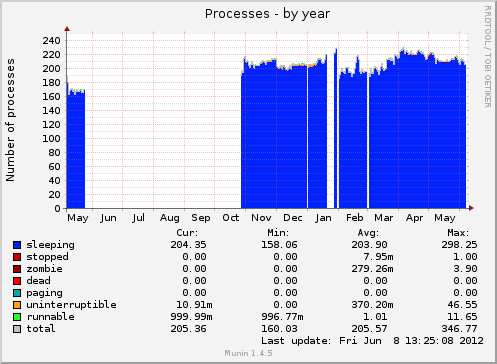Click total average value 205.57
Image resolution: width=497 pixels, height=364 pixels.
[x=369, y=329]
